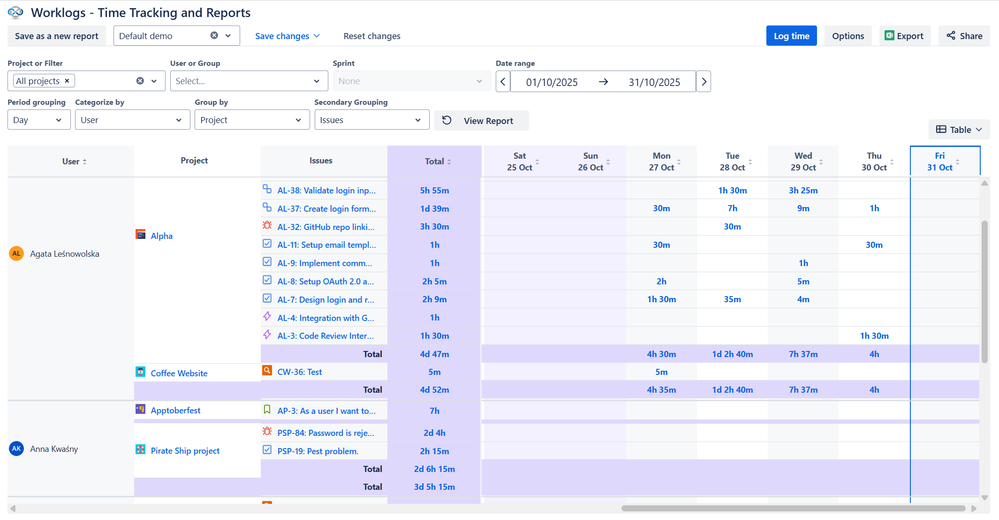
Task: Open the Save changes menu
Action: (287, 36)
